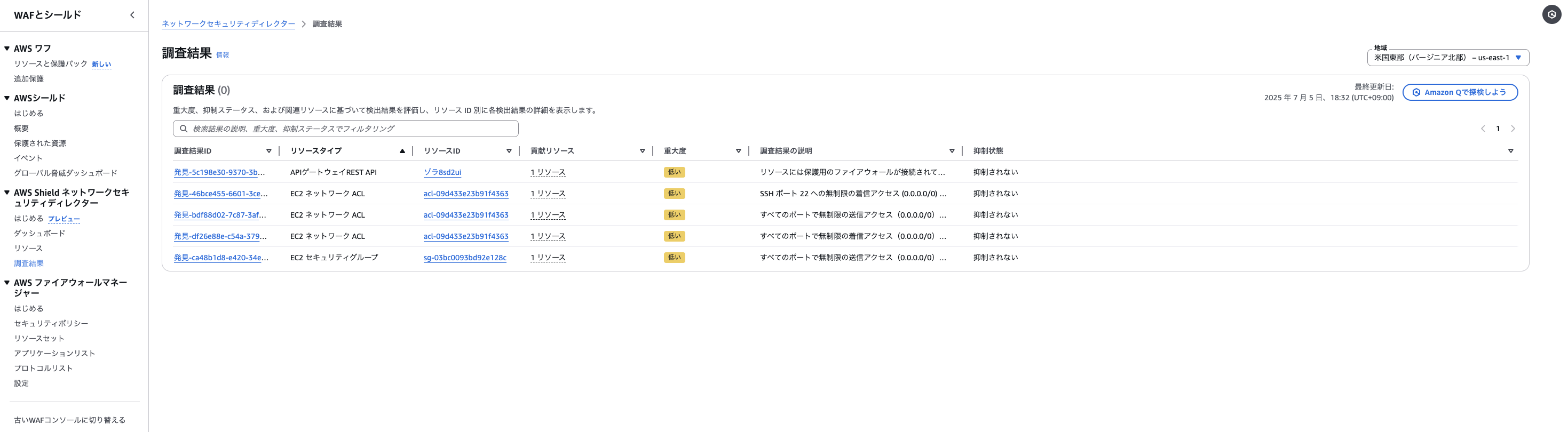
Task: Click Amazon Qで探検しよう button
Action: point(1460,92)
